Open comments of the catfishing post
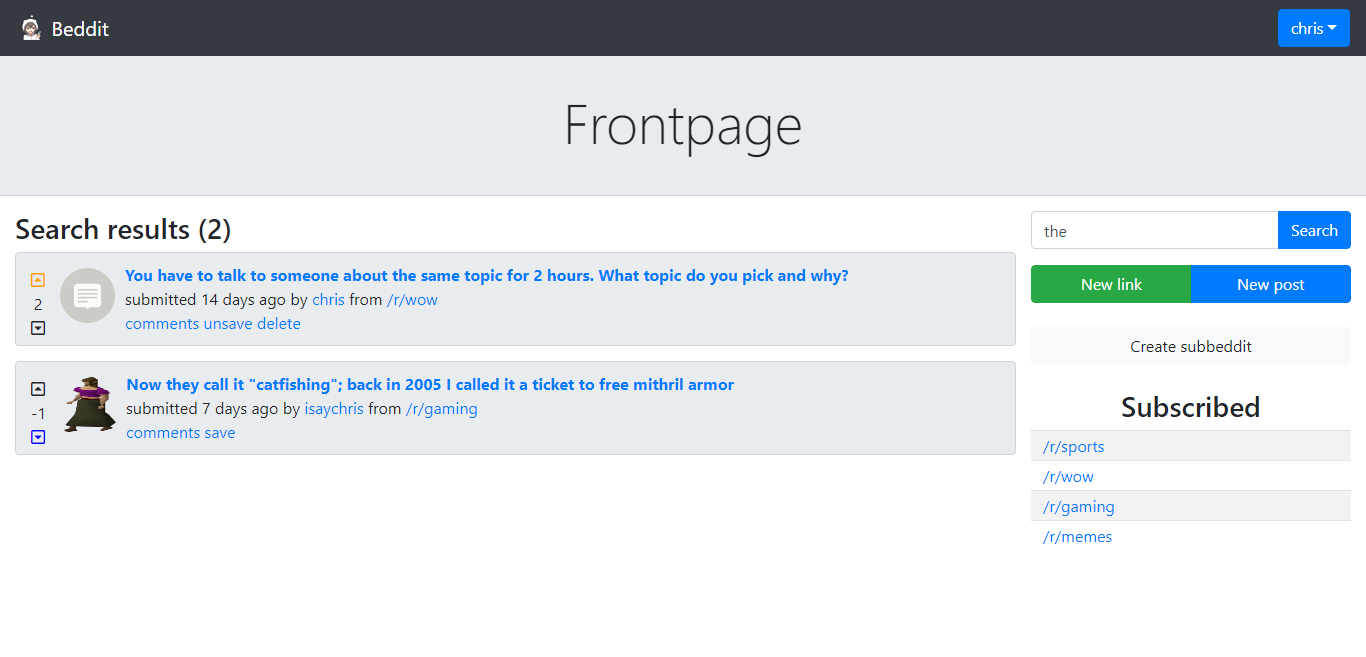The width and height of the screenshot is (1366, 657). (163, 433)
